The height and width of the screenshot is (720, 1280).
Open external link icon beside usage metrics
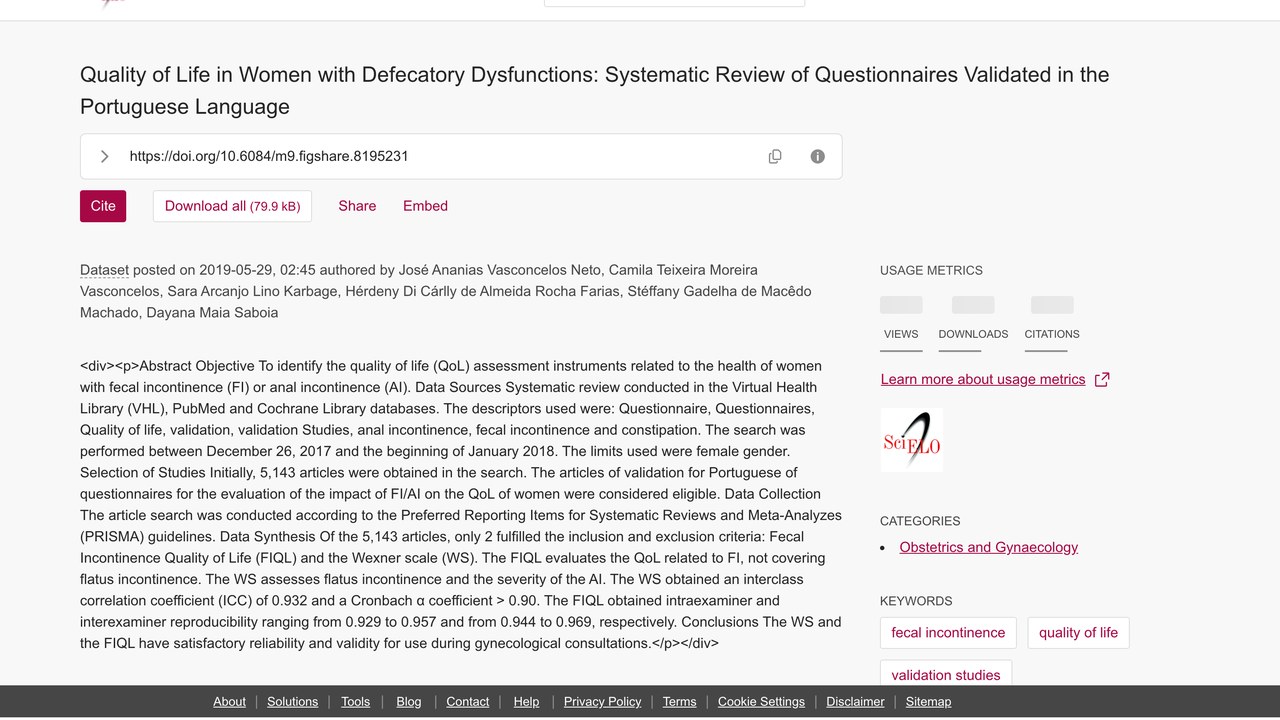pyautogui.click(x=1102, y=380)
